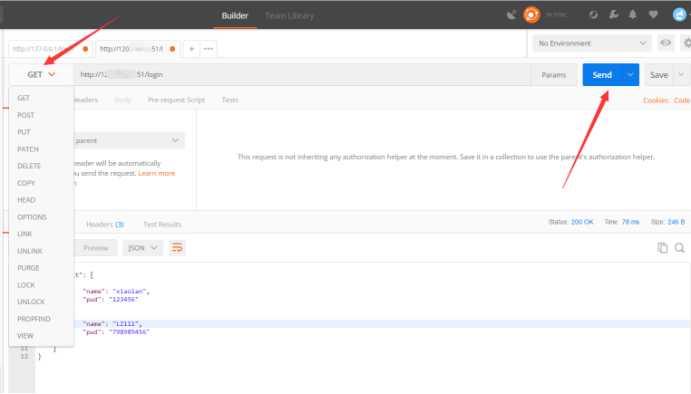The width and height of the screenshot is (691, 394).
Task: Click the environment quick look eye icon
Action: pos(665,43)
